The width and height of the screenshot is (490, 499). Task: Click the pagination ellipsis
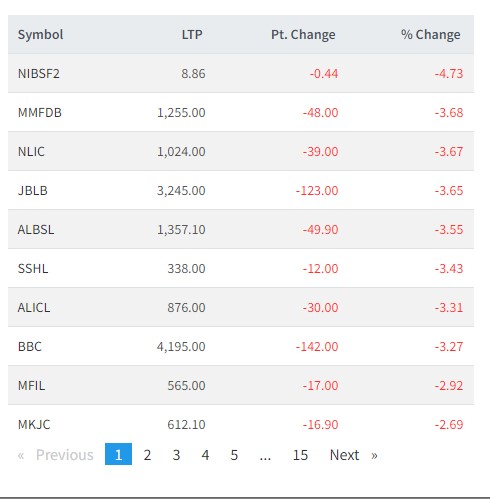pyautogui.click(x=265, y=455)
